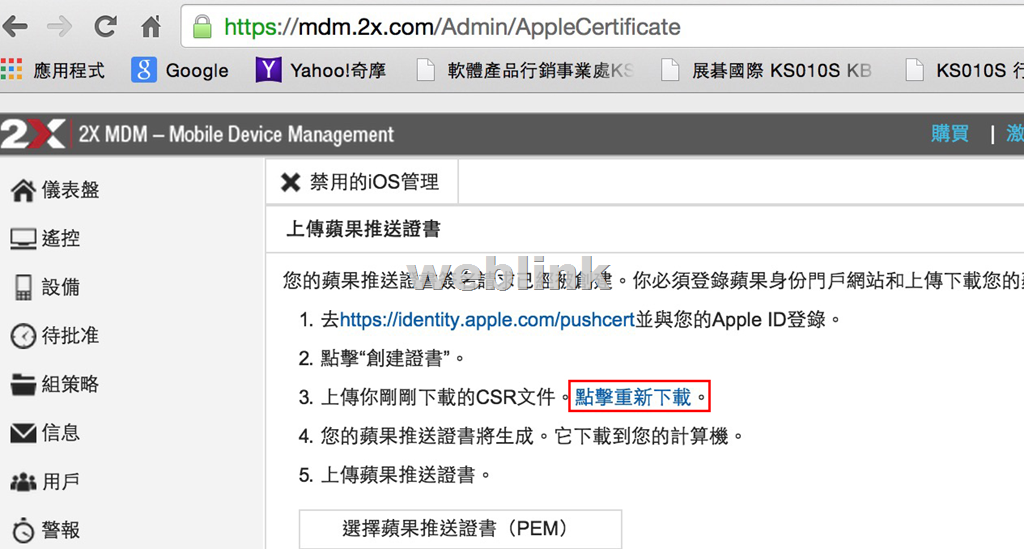Open the 儀表盤 dashboard home icon
The height and width of the screenshot is (549, 1024).
(x=23, y=191)
